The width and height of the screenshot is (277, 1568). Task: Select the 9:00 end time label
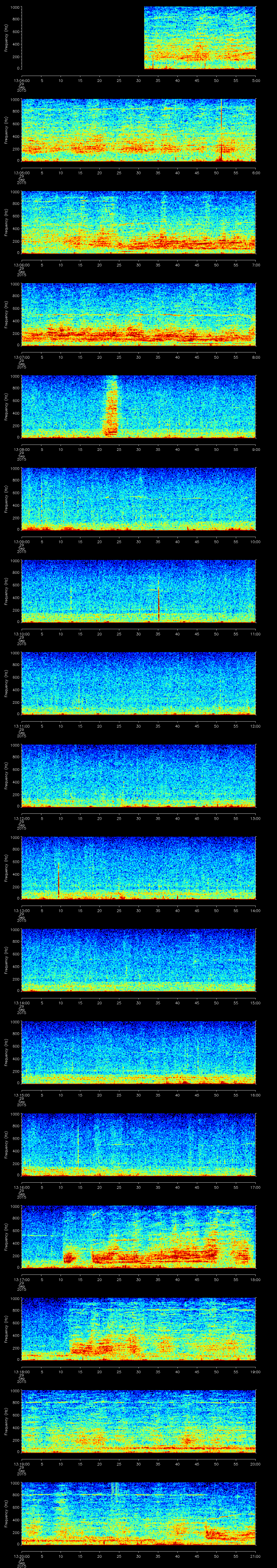255,449
